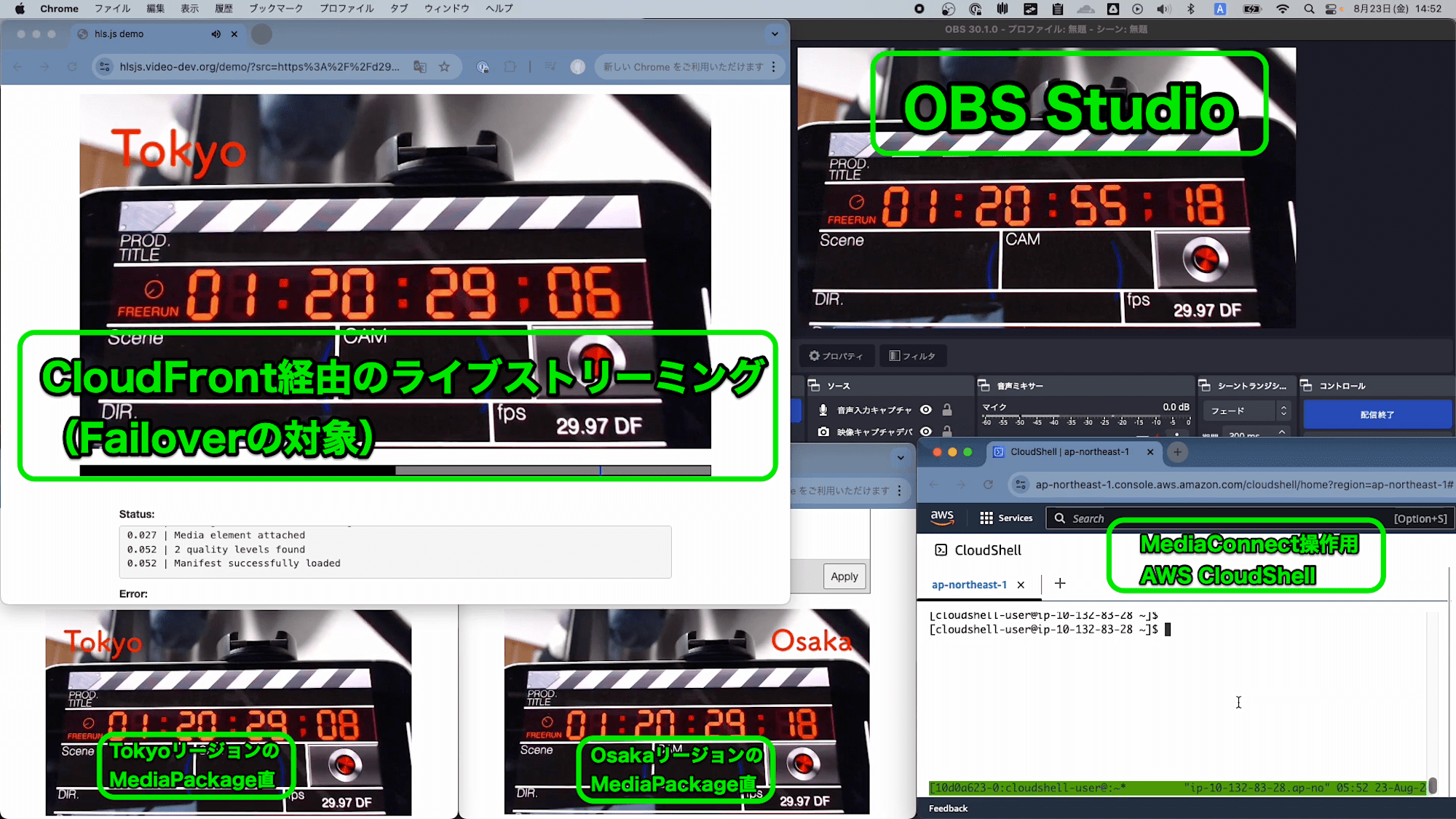Screen dimensions: 1456x819
Task: Close the CloudShell | ap-northeast-1 browser tab
Action: pyautogui.click(x=1150, y=452)
